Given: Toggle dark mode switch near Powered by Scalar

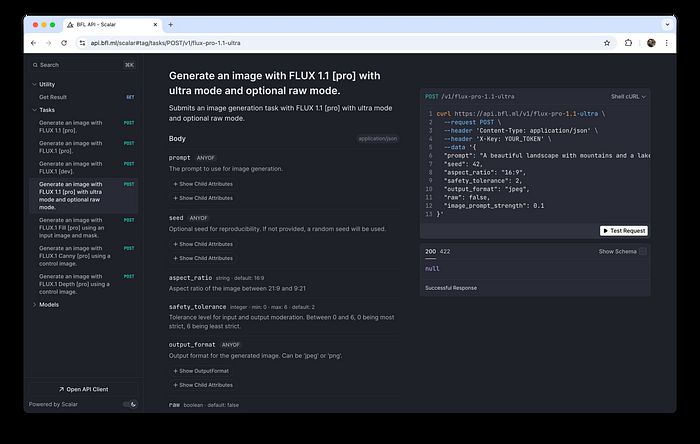Looking at the screenshot, I should pyautogui.click(x=129, y=404).
